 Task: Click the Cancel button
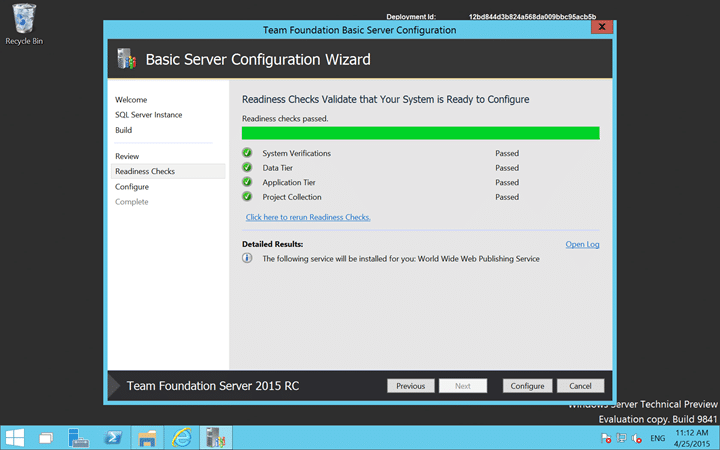coord(580,386)
